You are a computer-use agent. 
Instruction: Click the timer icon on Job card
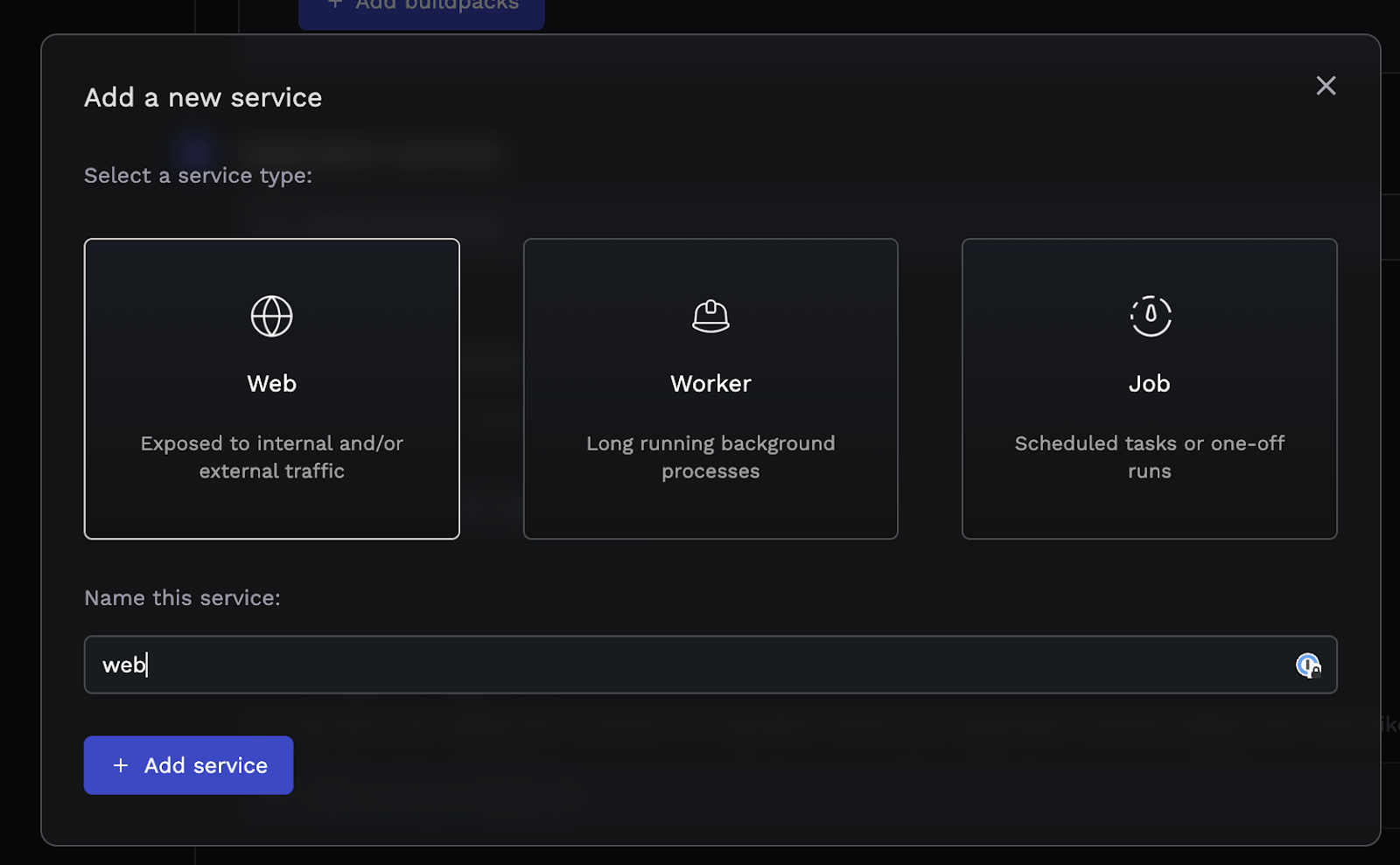(1150, 316)
